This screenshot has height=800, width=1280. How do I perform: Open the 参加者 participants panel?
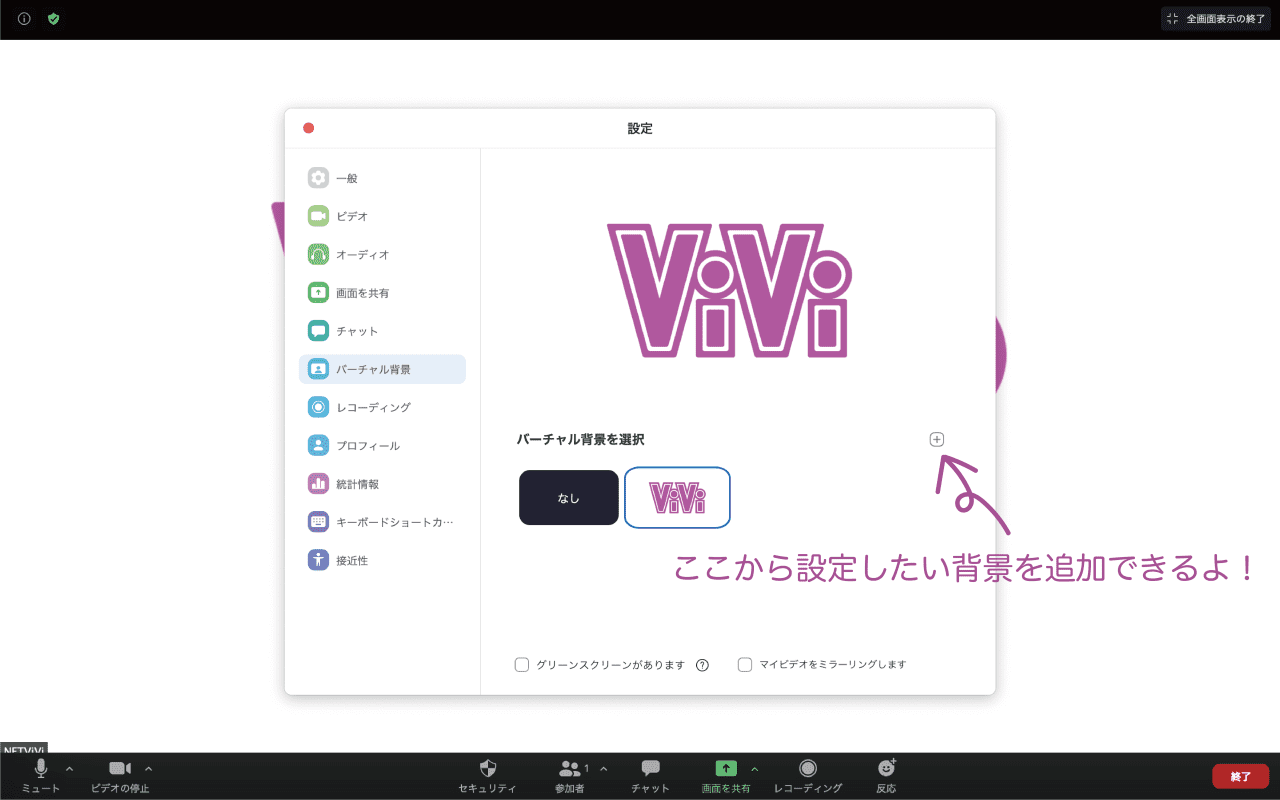click(571, 775)
